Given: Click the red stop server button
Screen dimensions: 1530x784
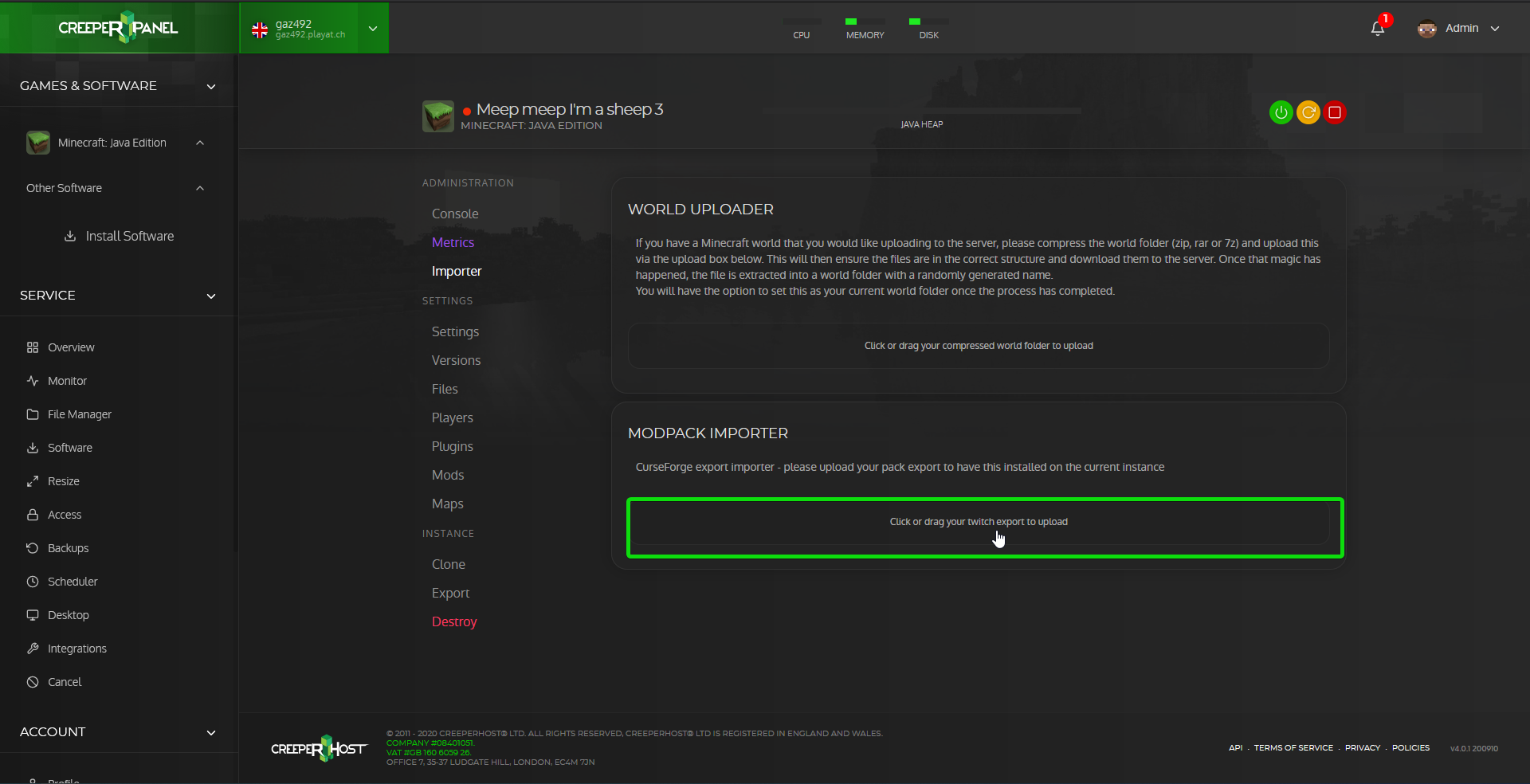Looking at the screenshot, I should pos(1335,112).
